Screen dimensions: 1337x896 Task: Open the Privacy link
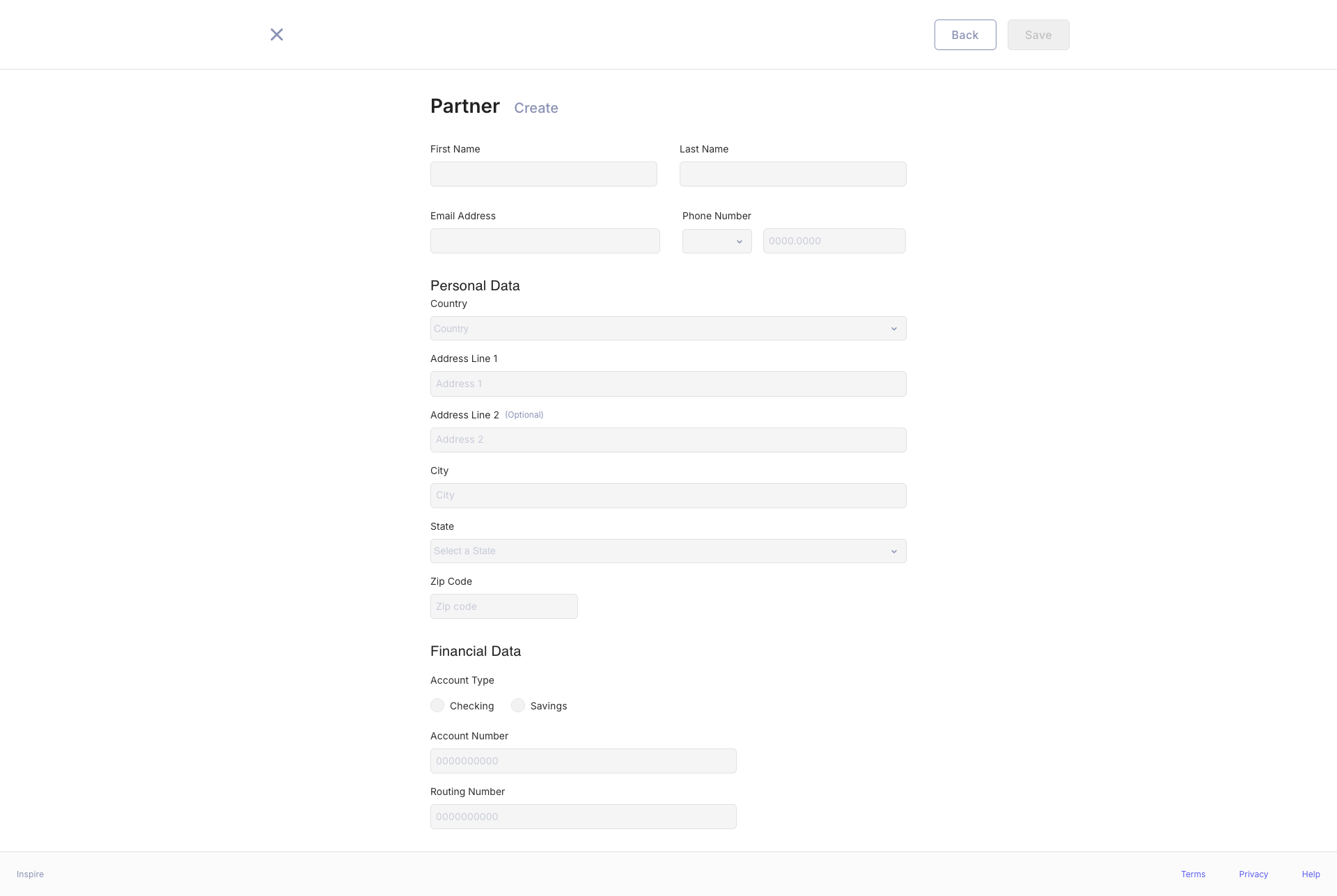click(x=1253, y=874)
